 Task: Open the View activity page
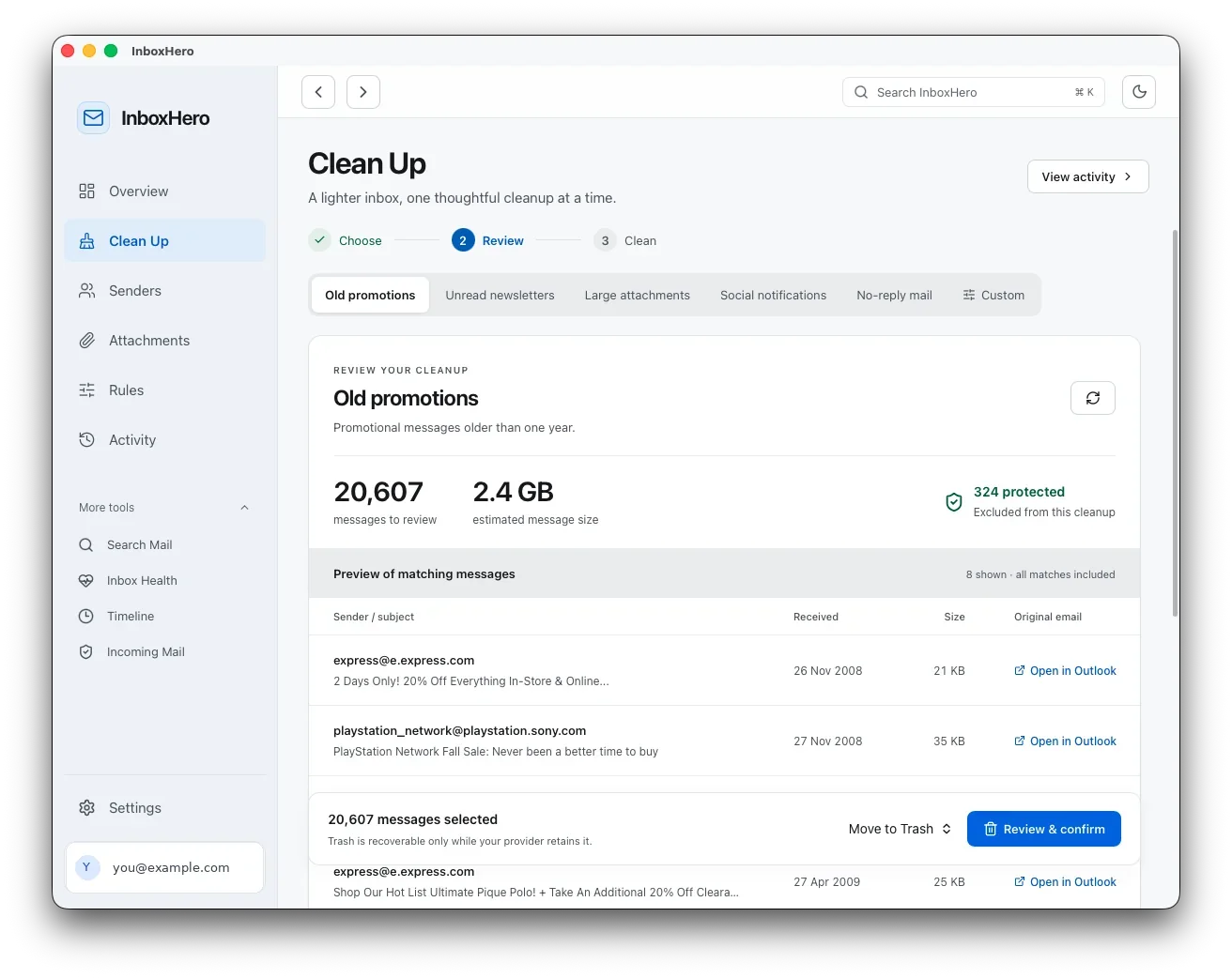(1088, 176)
